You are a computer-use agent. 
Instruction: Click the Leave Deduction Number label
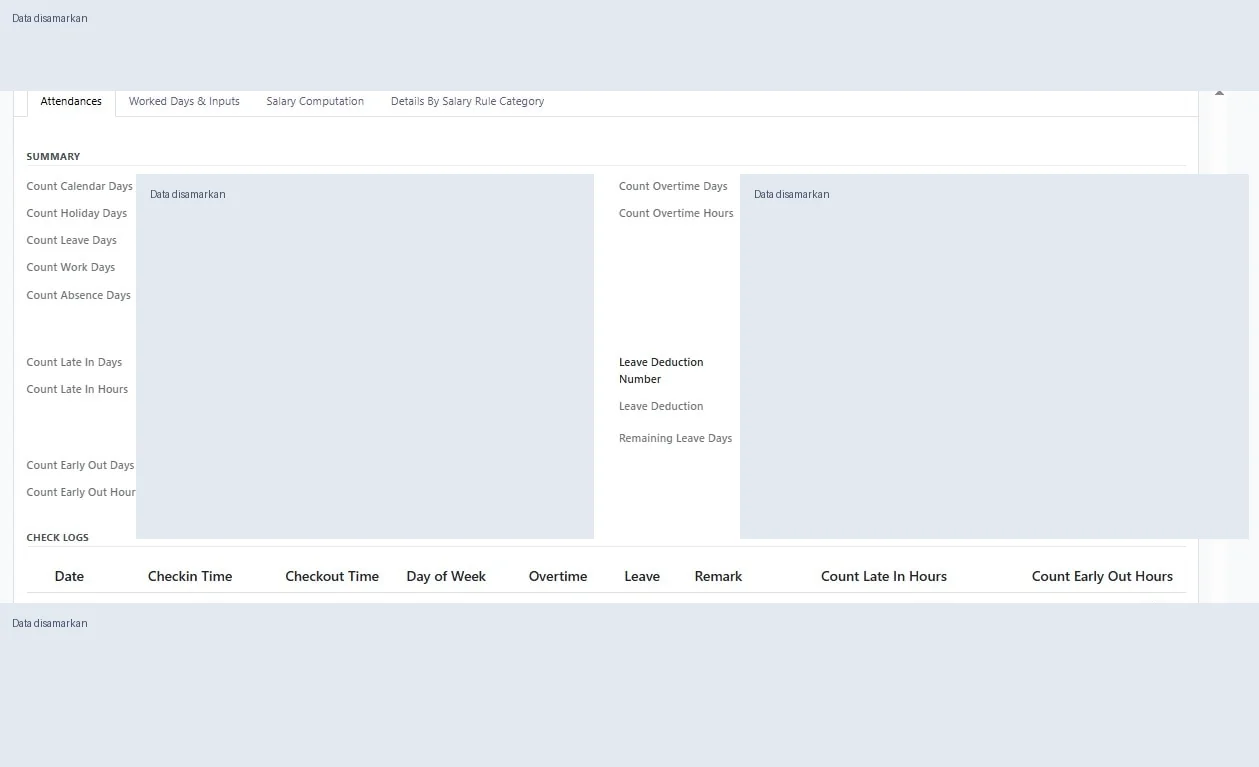point(661,371)
